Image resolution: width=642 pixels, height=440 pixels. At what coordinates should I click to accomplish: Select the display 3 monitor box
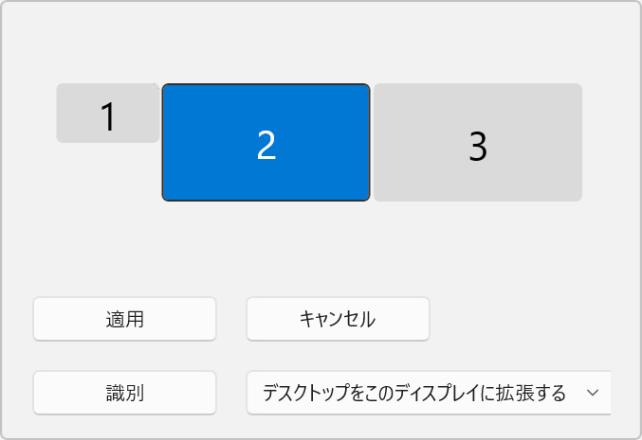(x=478, y=142)
